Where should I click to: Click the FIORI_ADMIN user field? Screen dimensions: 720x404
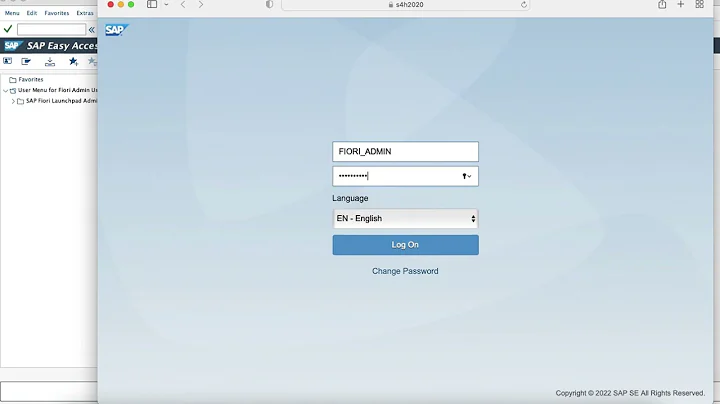tap(405, 152)
